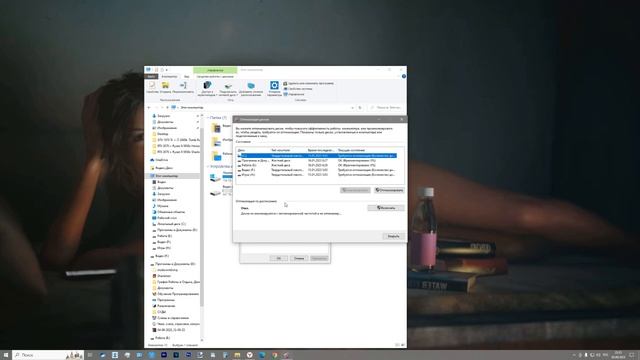Select Программы и Доку... row in drive list
The image size is (640, 360).
tap(317, 160)
